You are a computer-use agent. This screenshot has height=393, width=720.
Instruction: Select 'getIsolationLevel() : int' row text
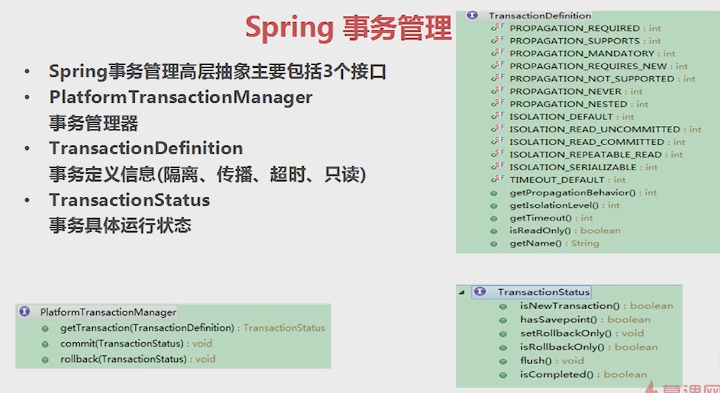pos(565,205)
